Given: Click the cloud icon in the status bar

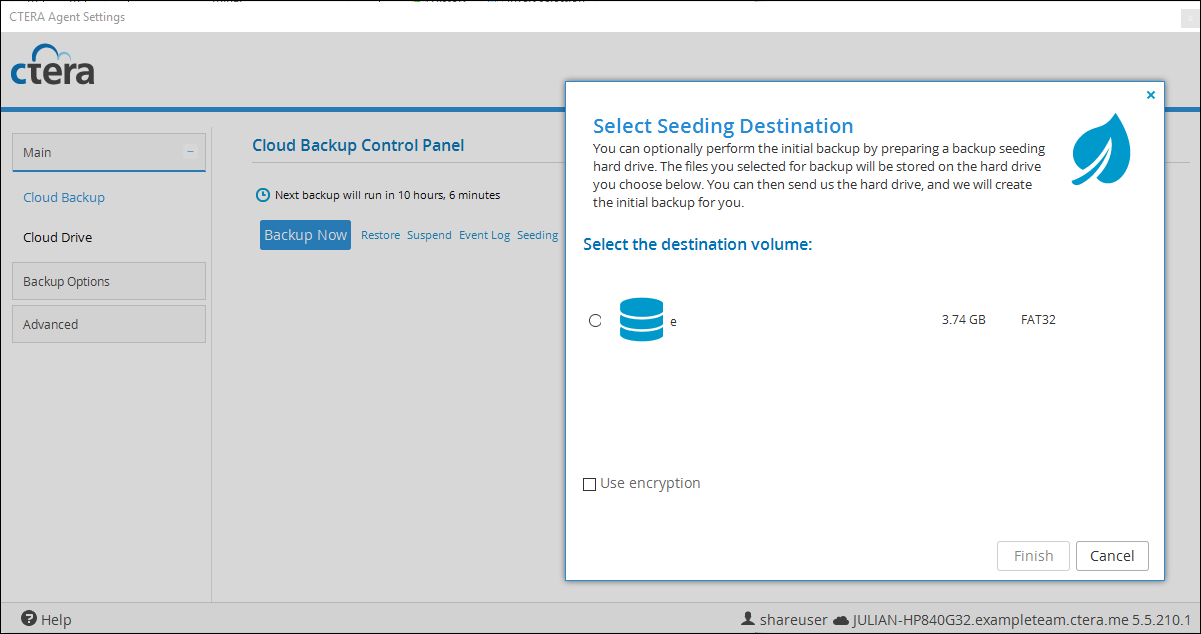Looking at the screenshot, I should (x=841, y=620).
